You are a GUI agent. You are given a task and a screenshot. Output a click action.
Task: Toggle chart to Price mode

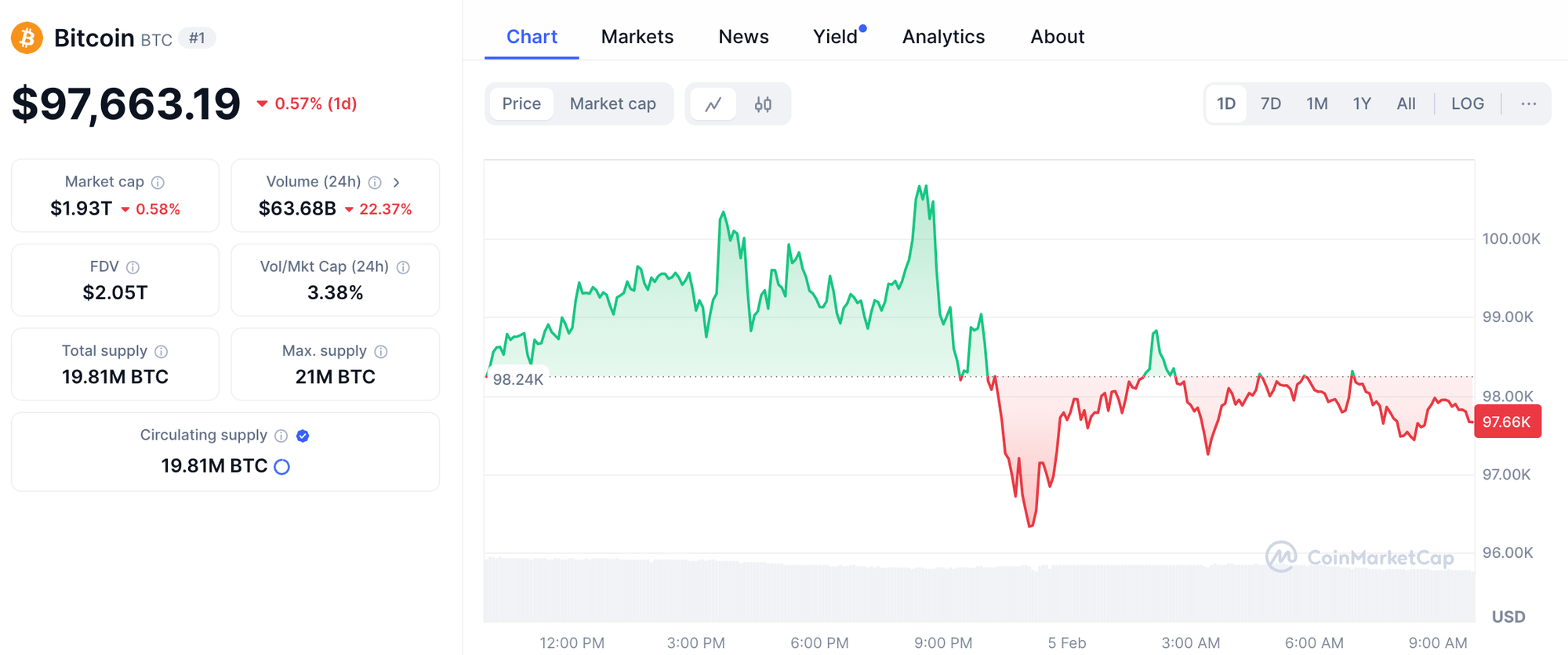521,104
